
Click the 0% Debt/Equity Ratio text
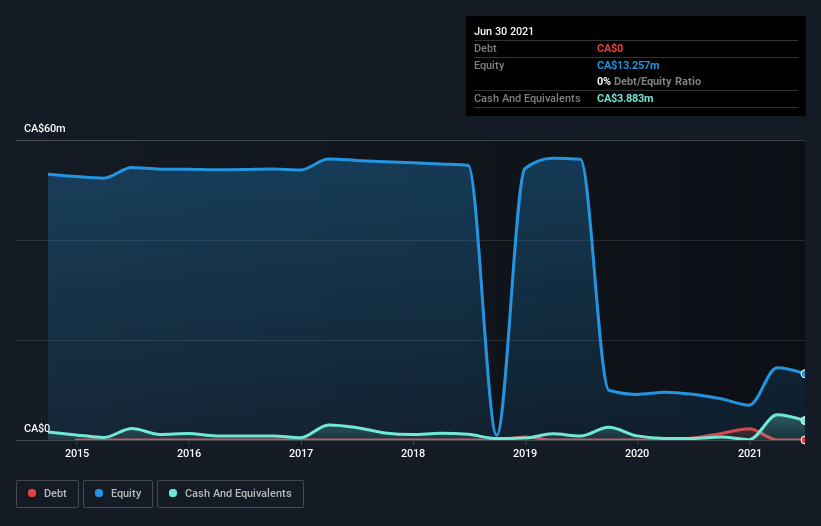(x=649, y=82)
